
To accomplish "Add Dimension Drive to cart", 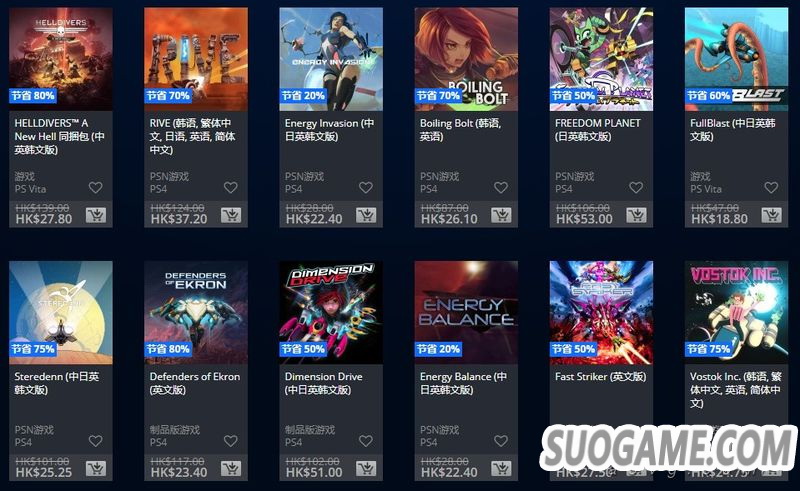I will coord(366,468).
